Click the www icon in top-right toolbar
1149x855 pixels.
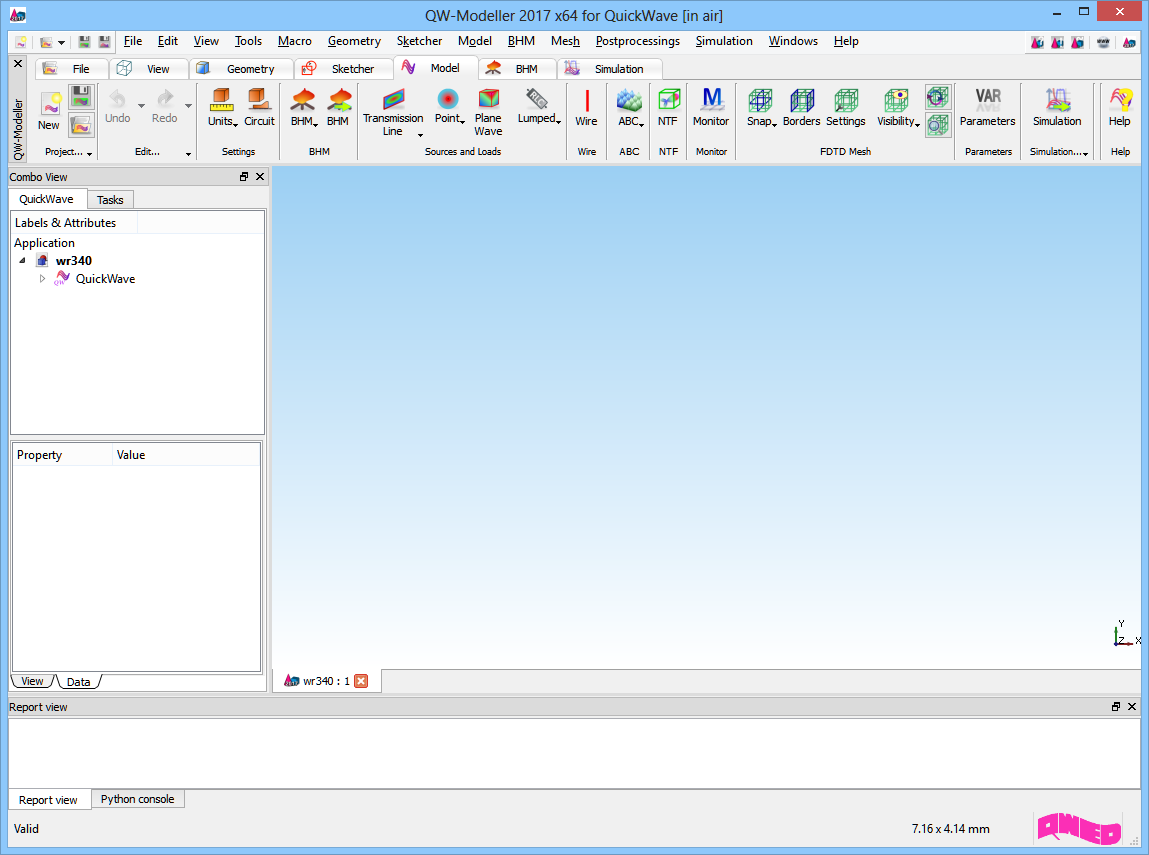point(1103,42)
